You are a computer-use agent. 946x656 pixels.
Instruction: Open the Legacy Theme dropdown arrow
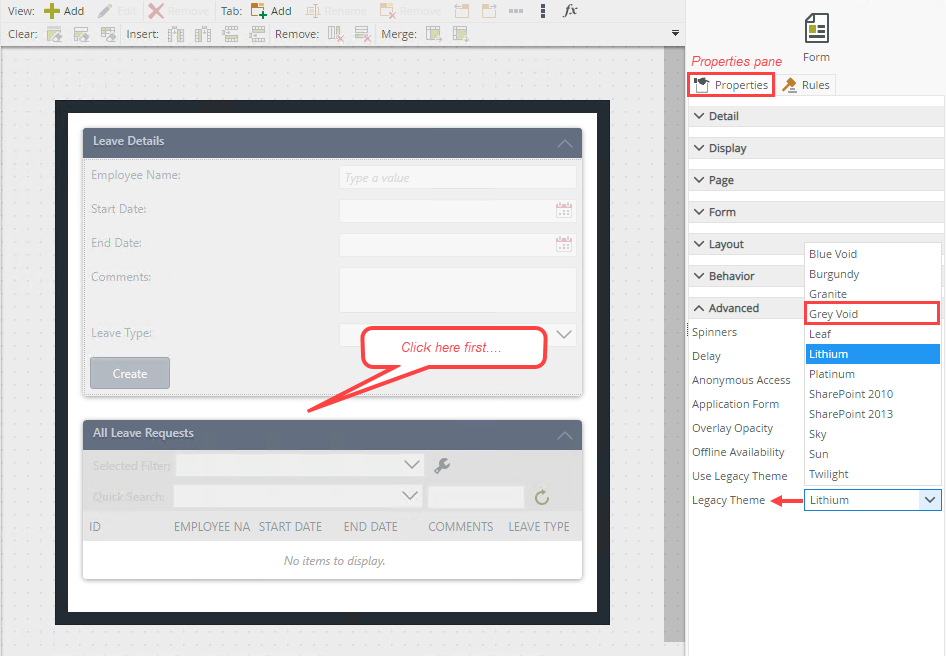click(x=930, y=500)
